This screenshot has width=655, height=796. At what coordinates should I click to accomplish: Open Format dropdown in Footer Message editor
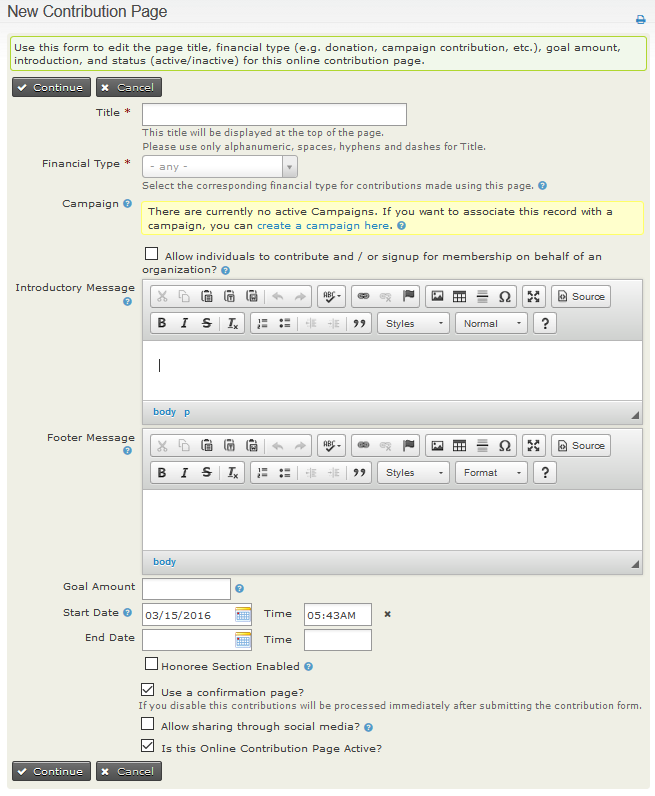[x=491, y=472]
